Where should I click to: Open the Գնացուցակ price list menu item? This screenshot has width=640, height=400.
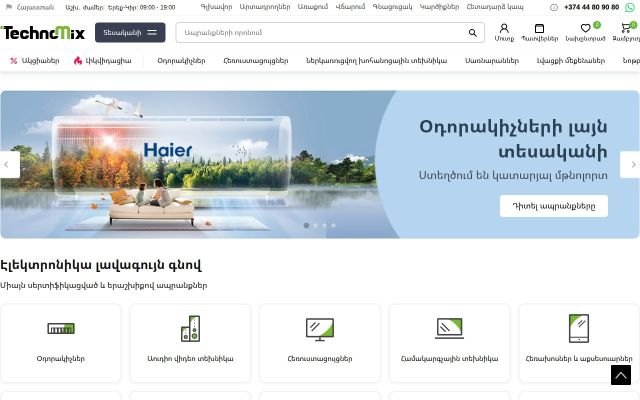(x=392, y=7)
